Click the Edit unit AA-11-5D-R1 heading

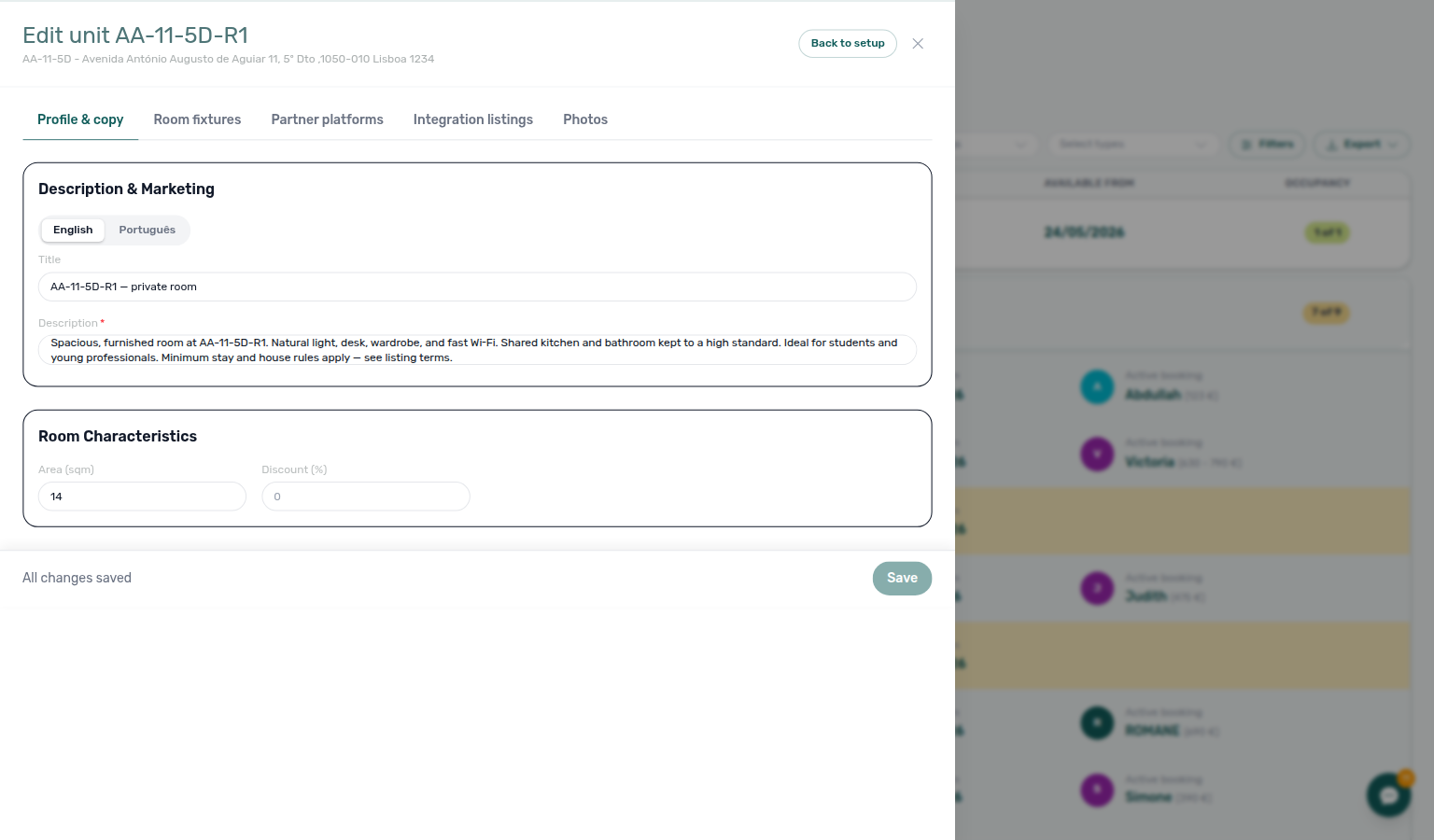tap(135, 35)
